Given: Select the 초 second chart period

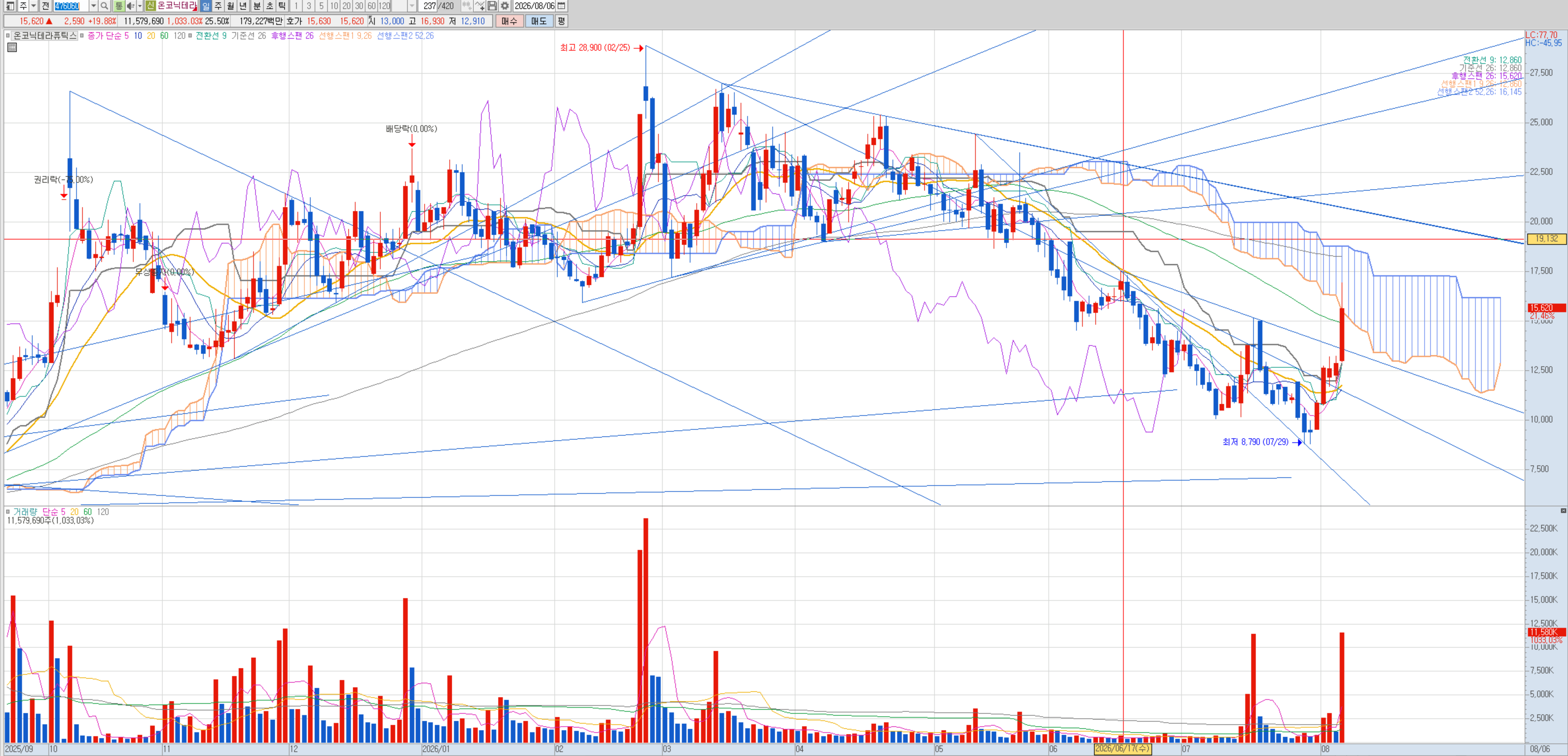Looking at the screenshot, I should (269, 6).
